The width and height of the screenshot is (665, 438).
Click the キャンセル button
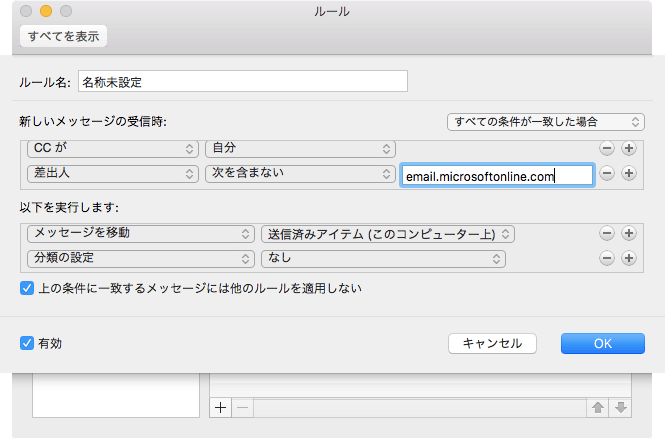pos(492,343)
